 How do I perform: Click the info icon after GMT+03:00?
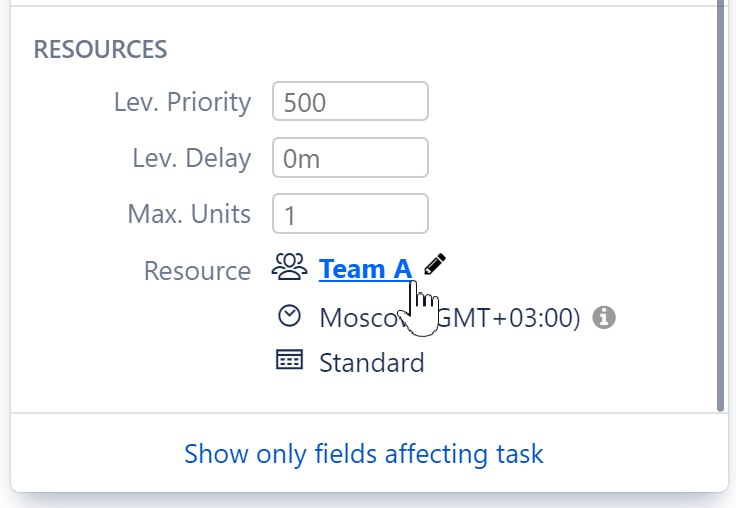coord(603,318)
